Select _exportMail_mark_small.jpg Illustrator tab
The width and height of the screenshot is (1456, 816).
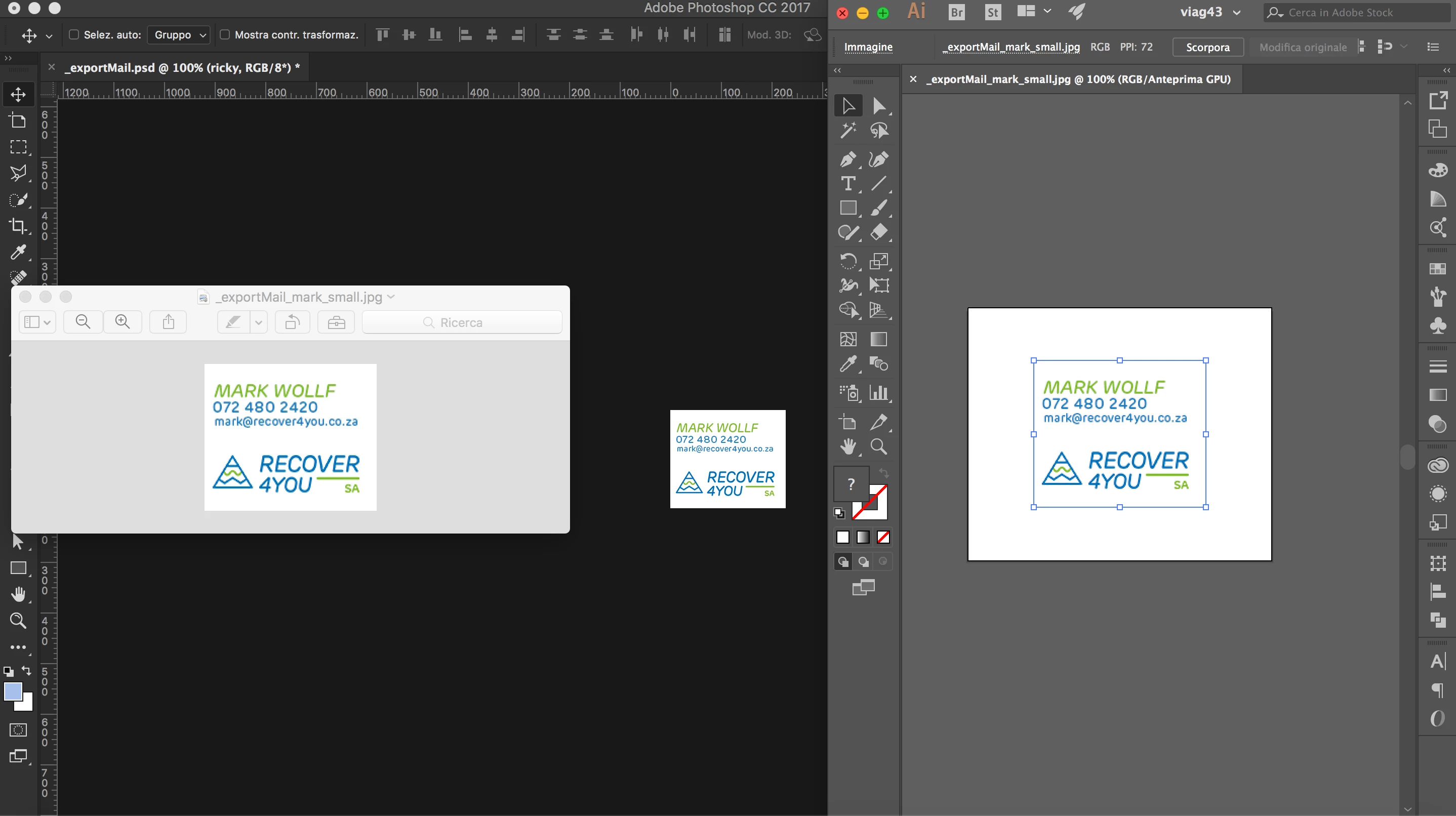click(x=1077, y=79)
